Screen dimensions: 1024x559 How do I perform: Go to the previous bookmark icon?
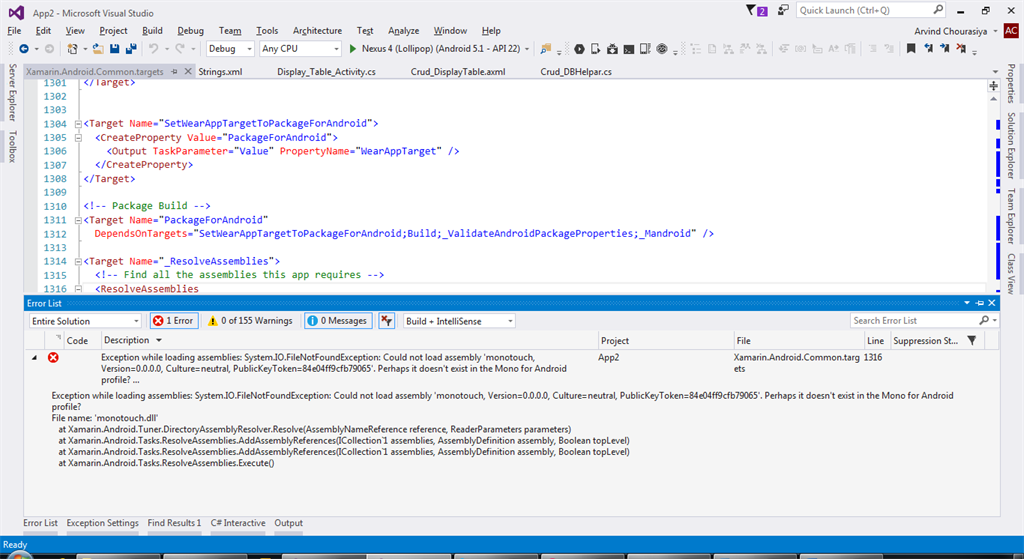(927, 48)
